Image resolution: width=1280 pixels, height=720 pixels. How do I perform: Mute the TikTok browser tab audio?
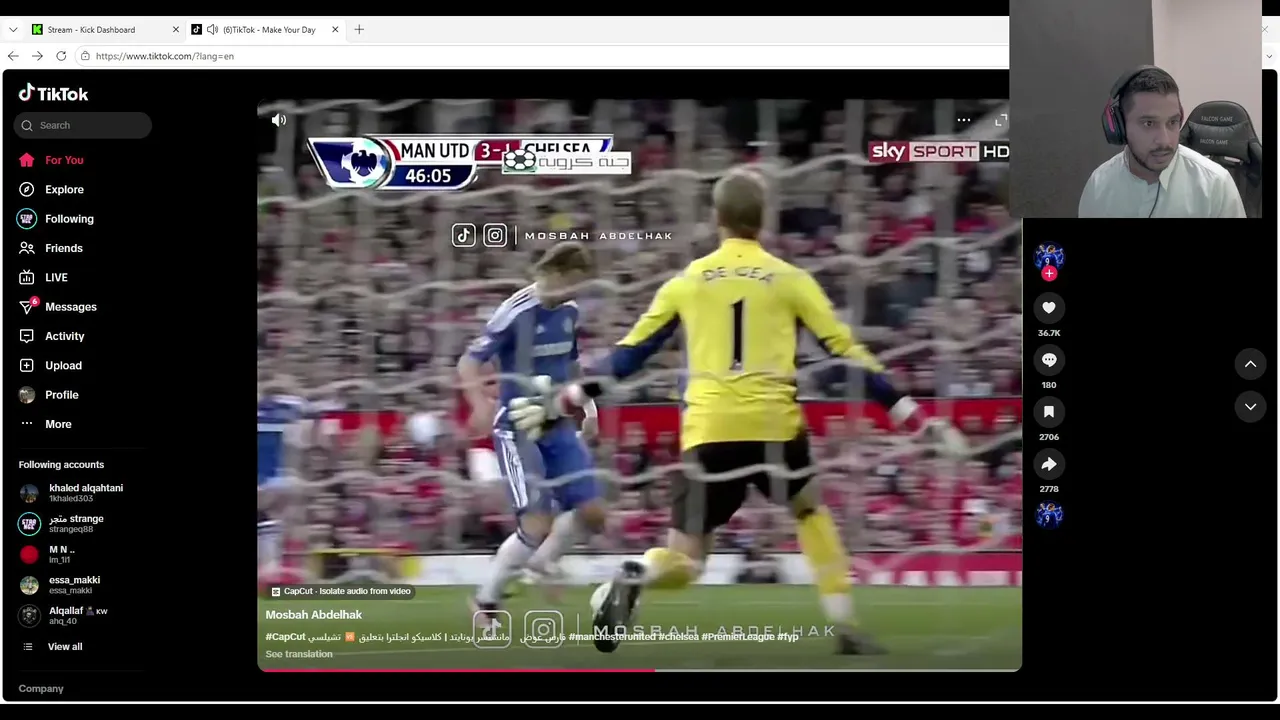212,30
